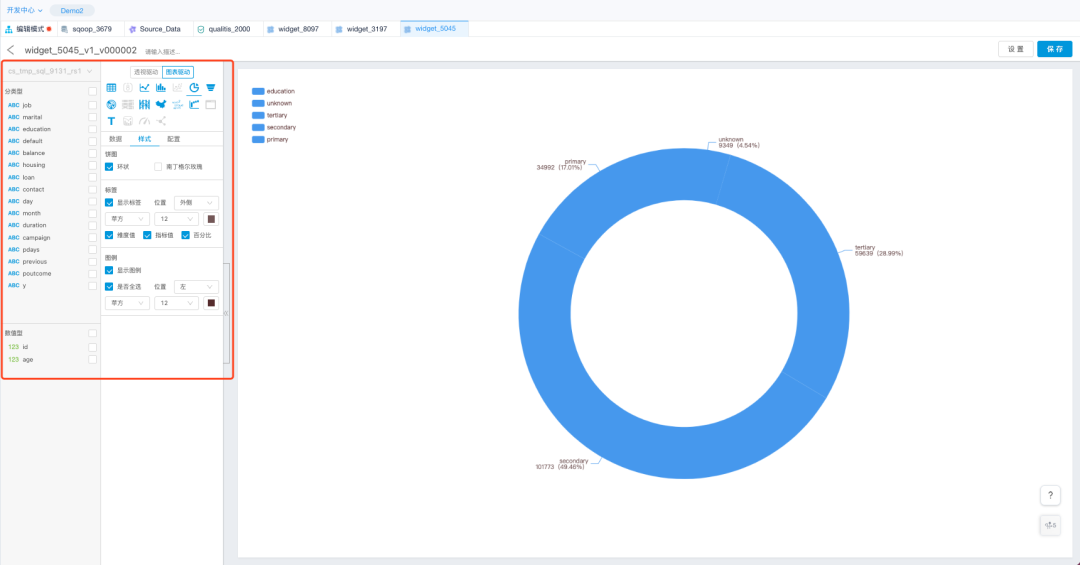1080x565 pixels.
Task: Select the rich text 'T' chart icon
Action: coord(111,121)
